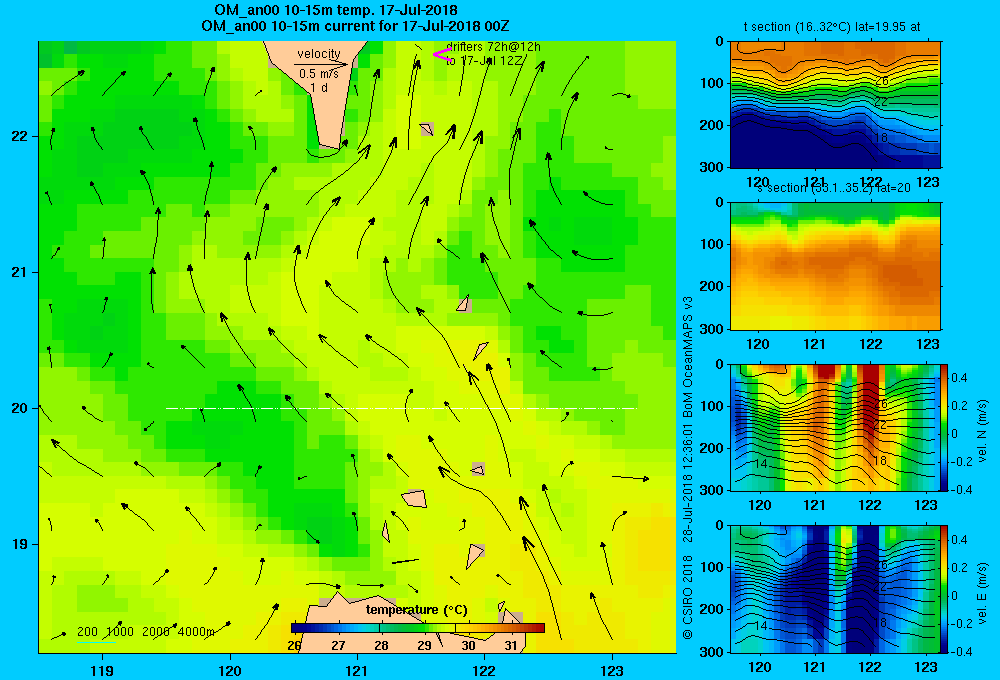The height and width of the screenshot is (680, 1000).
Task: Open the eastward velocity section plot
Action: (835, 589)
